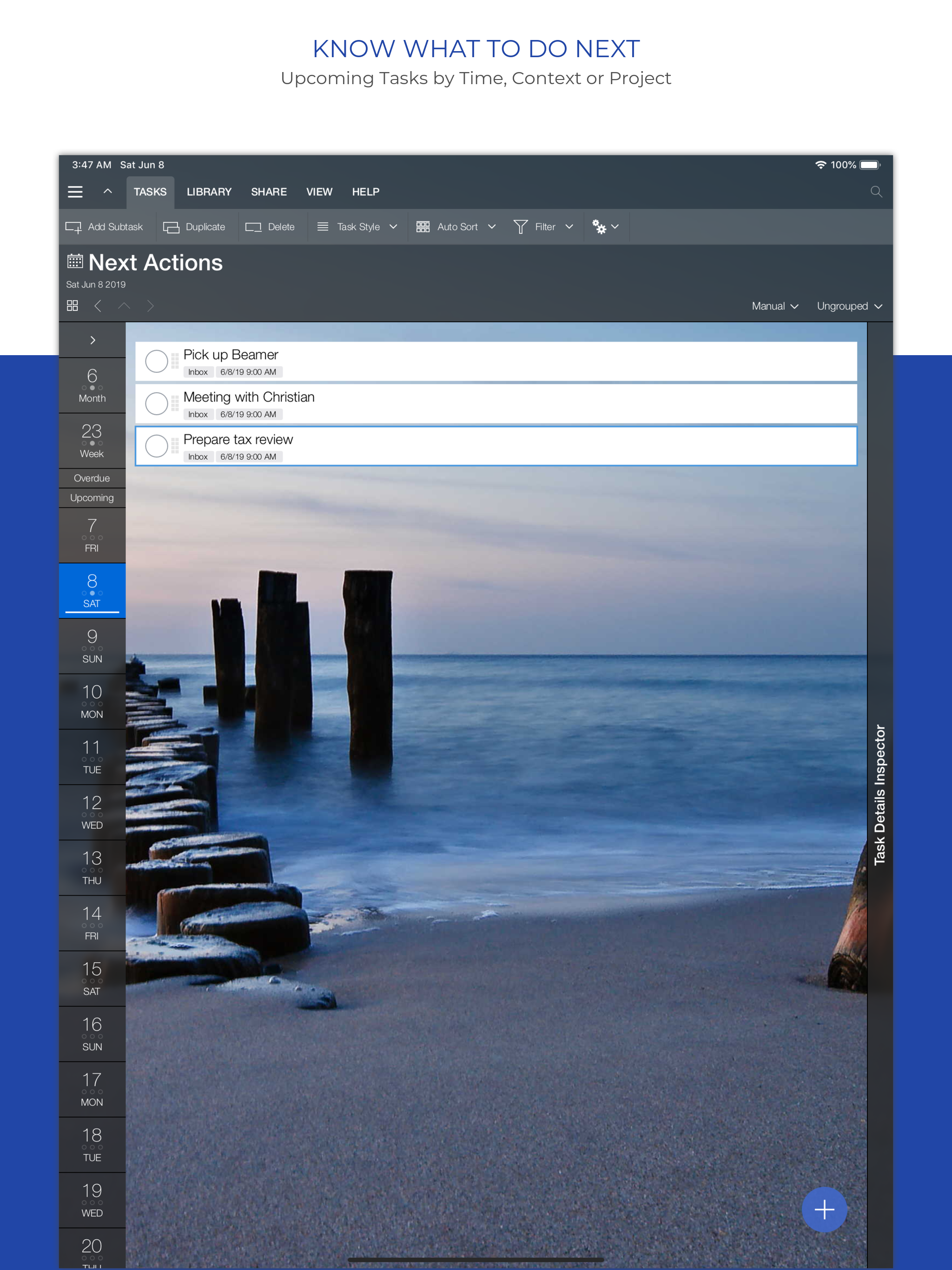Tap the blue plus add-task button

pyautogui.click(x=824, y=1209)
